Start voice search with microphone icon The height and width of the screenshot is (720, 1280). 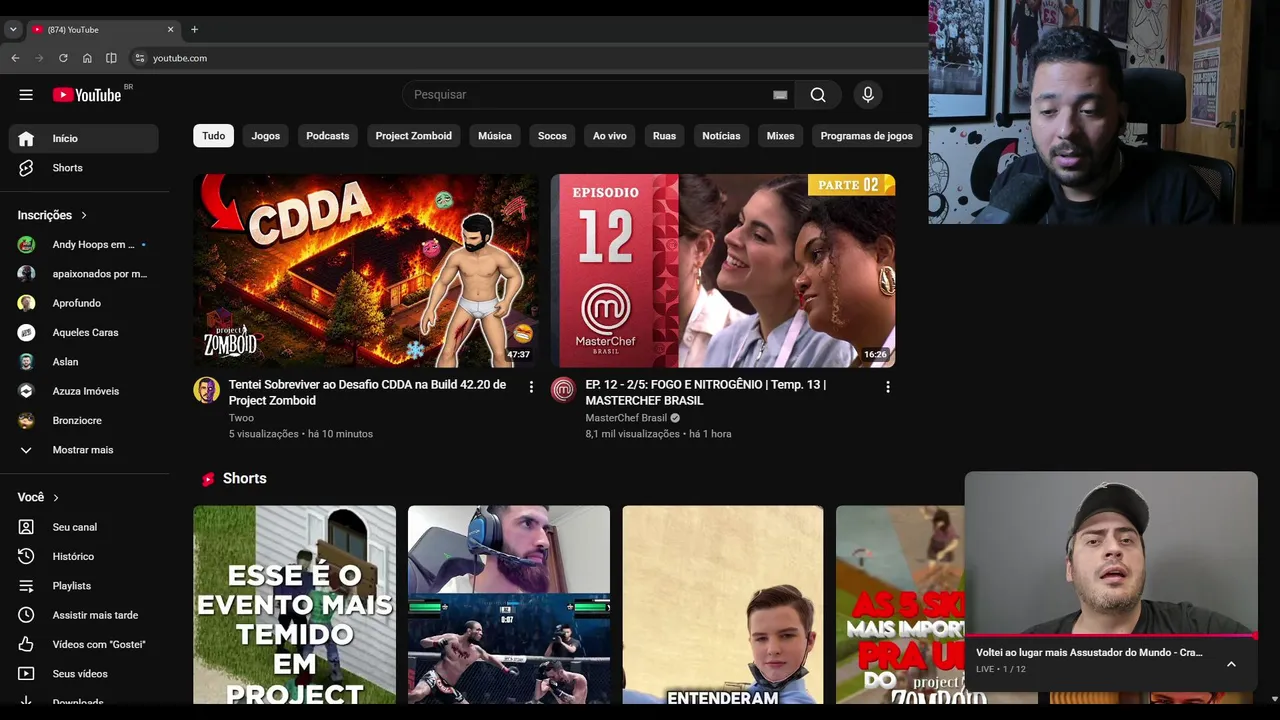[868, 95]
